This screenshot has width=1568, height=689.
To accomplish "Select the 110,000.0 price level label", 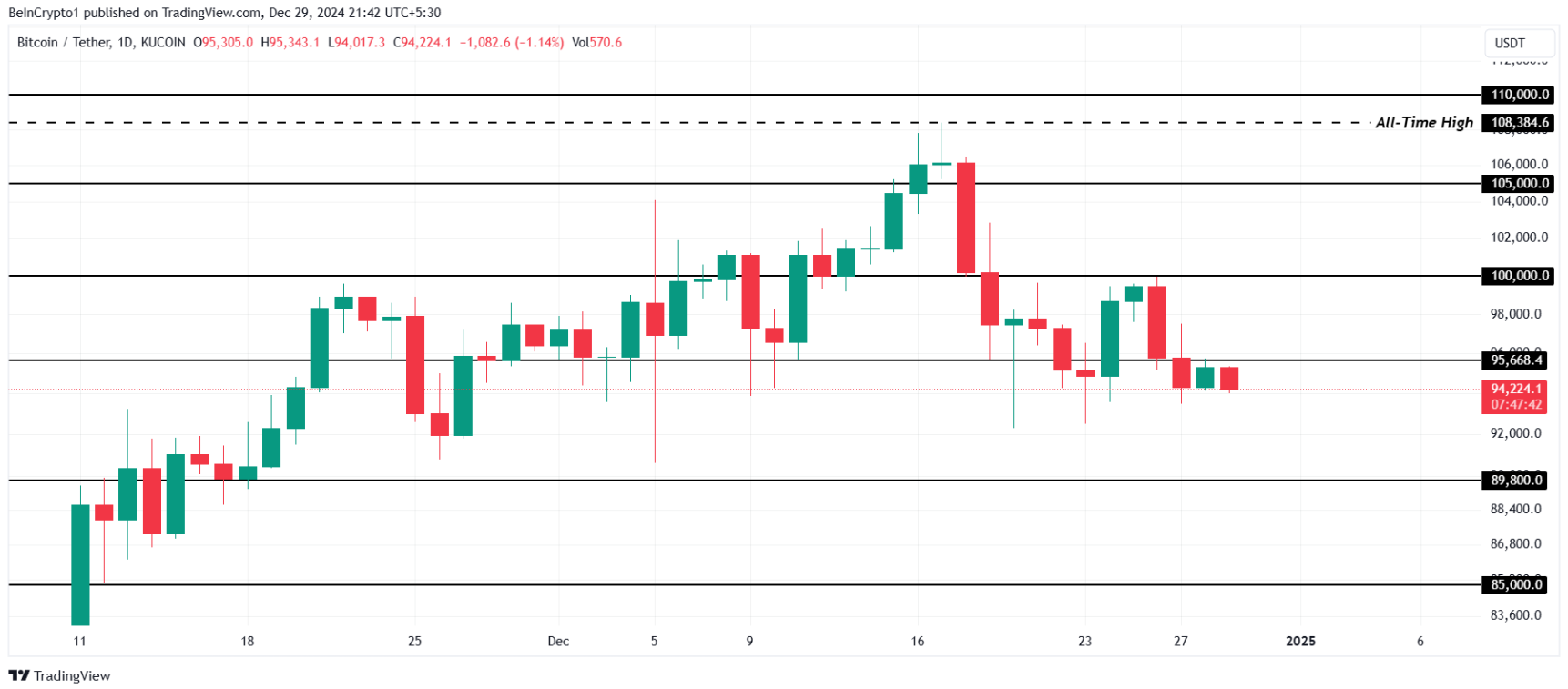I will [x=1518, y=95].
